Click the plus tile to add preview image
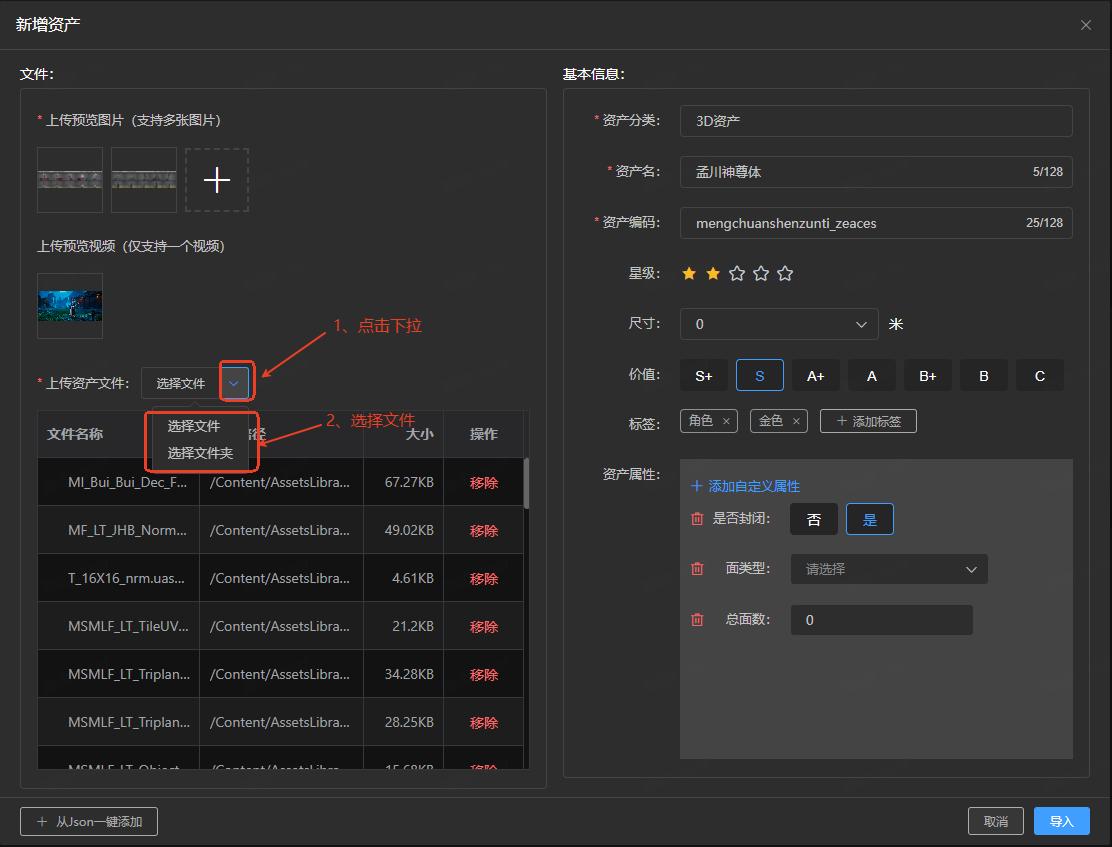 pyautogui.click(x=217, y=180)
